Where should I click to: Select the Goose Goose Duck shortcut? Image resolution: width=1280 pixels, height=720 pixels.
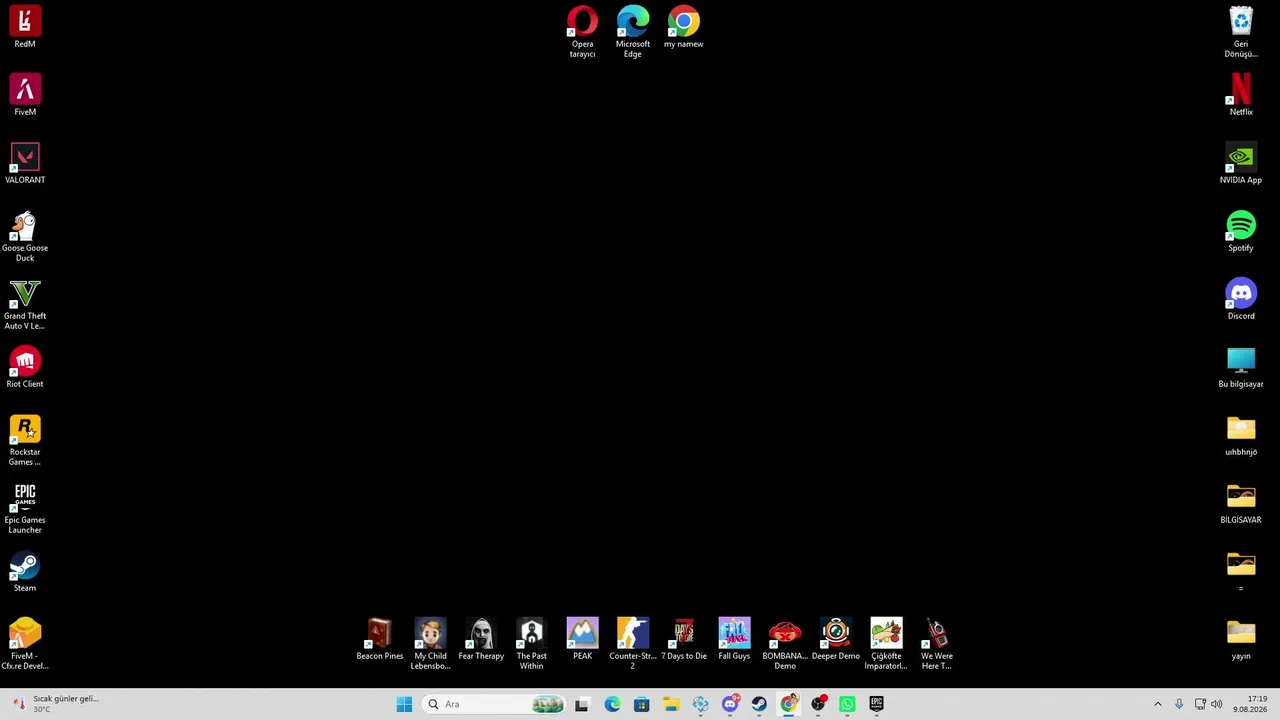point(25,236)
